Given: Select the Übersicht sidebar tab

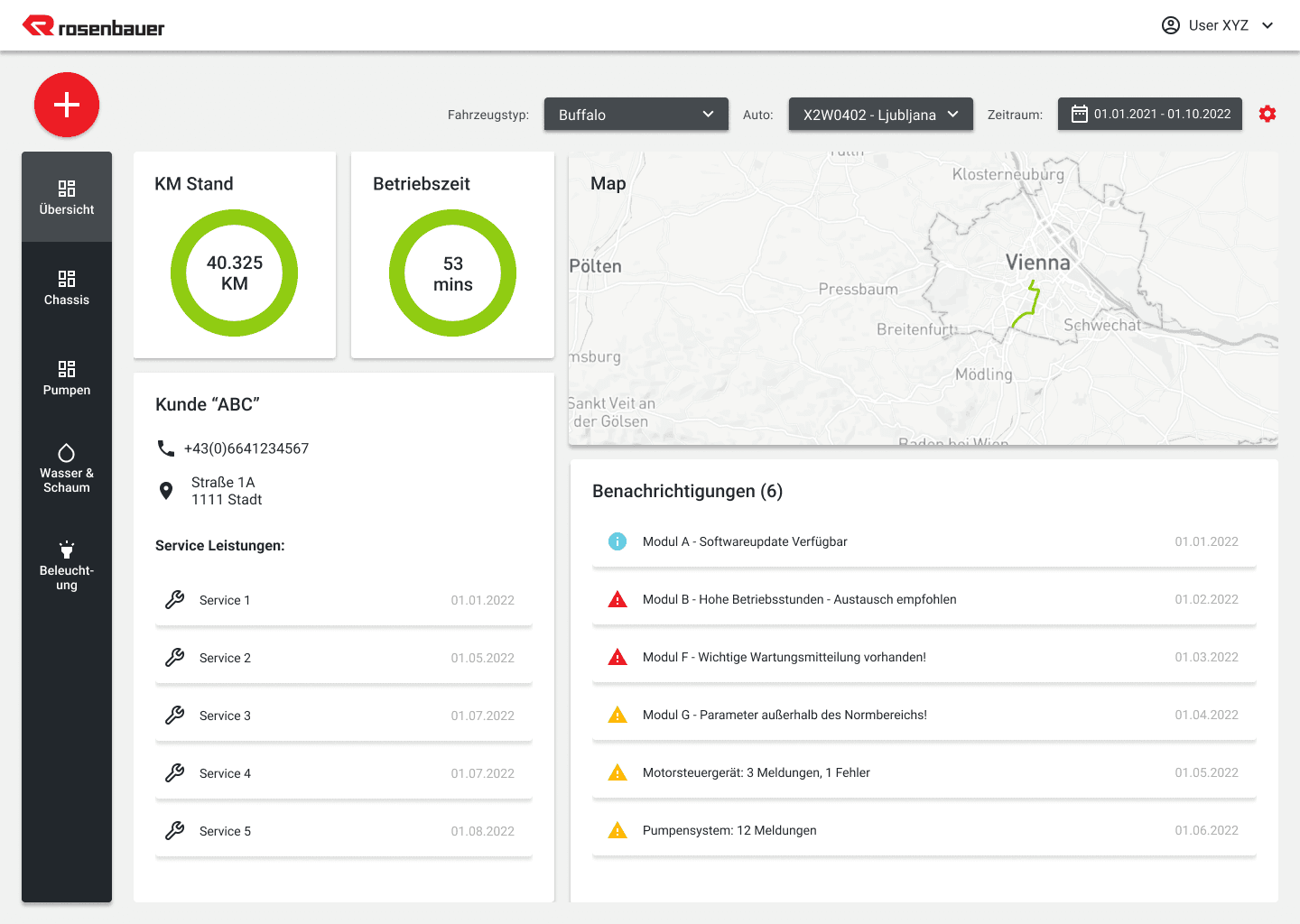Looking at the screenshot, I should point(67,197).
